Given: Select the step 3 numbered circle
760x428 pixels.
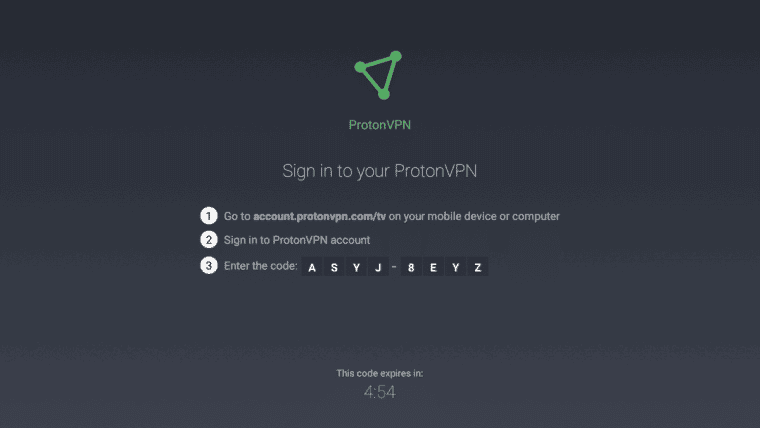Looking at the screenshot, I should [x=209, y=266].
